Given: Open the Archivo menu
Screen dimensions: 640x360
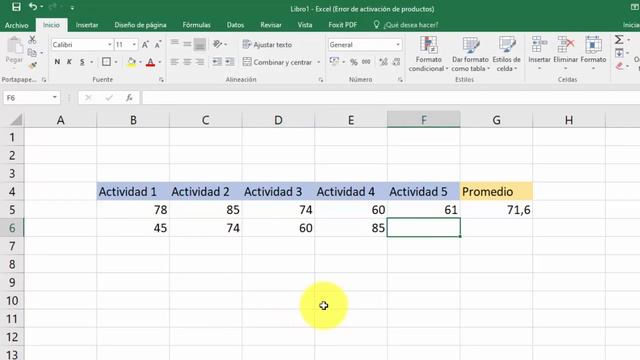Looking at the screenshot, I should [16, 25].
